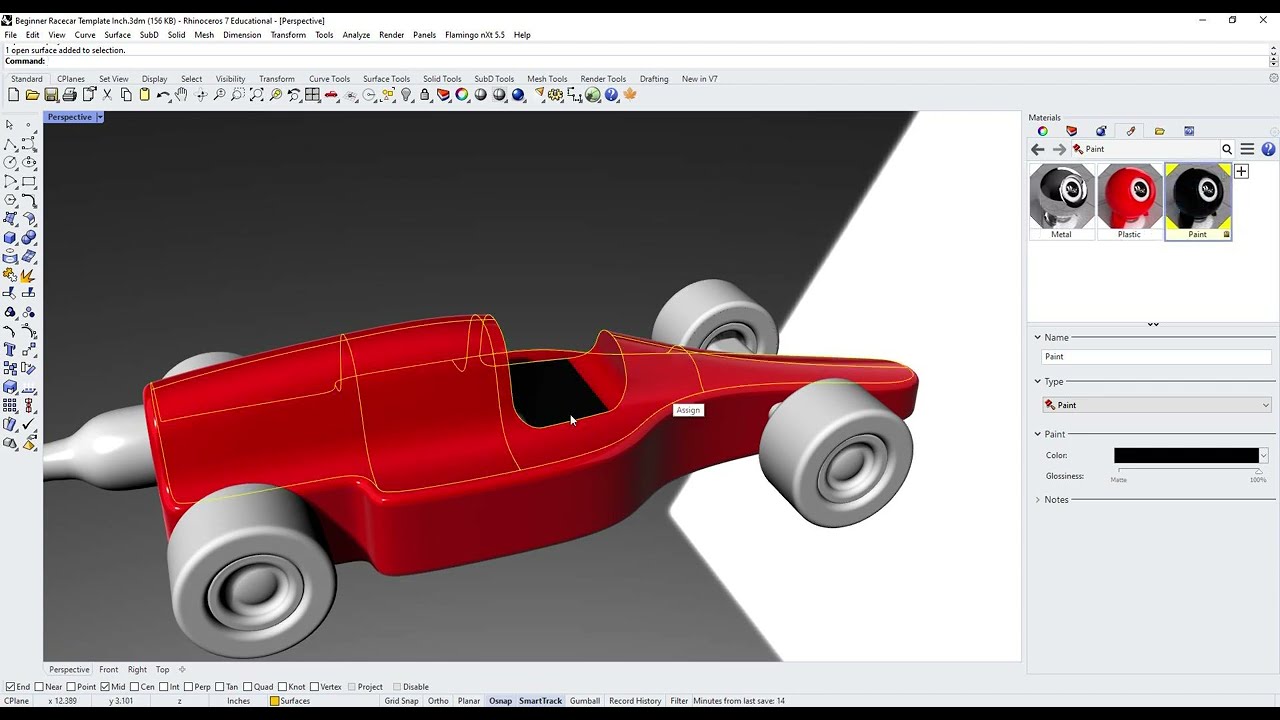This screenshot has width=1280, height=720.
Task: Open a file with the folder icon
Action: (x=32, y=95)
